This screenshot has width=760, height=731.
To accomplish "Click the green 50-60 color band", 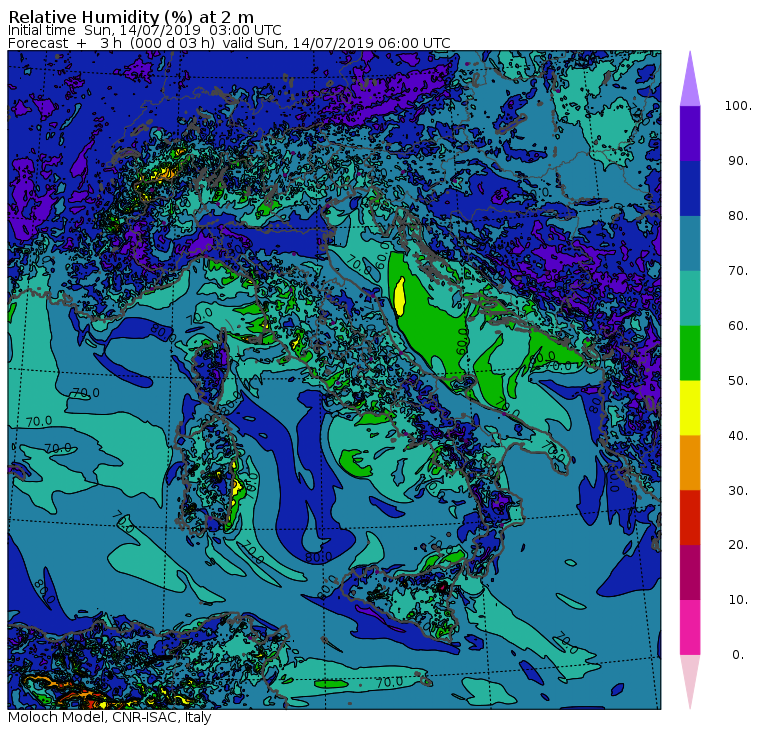I will 690,353.
